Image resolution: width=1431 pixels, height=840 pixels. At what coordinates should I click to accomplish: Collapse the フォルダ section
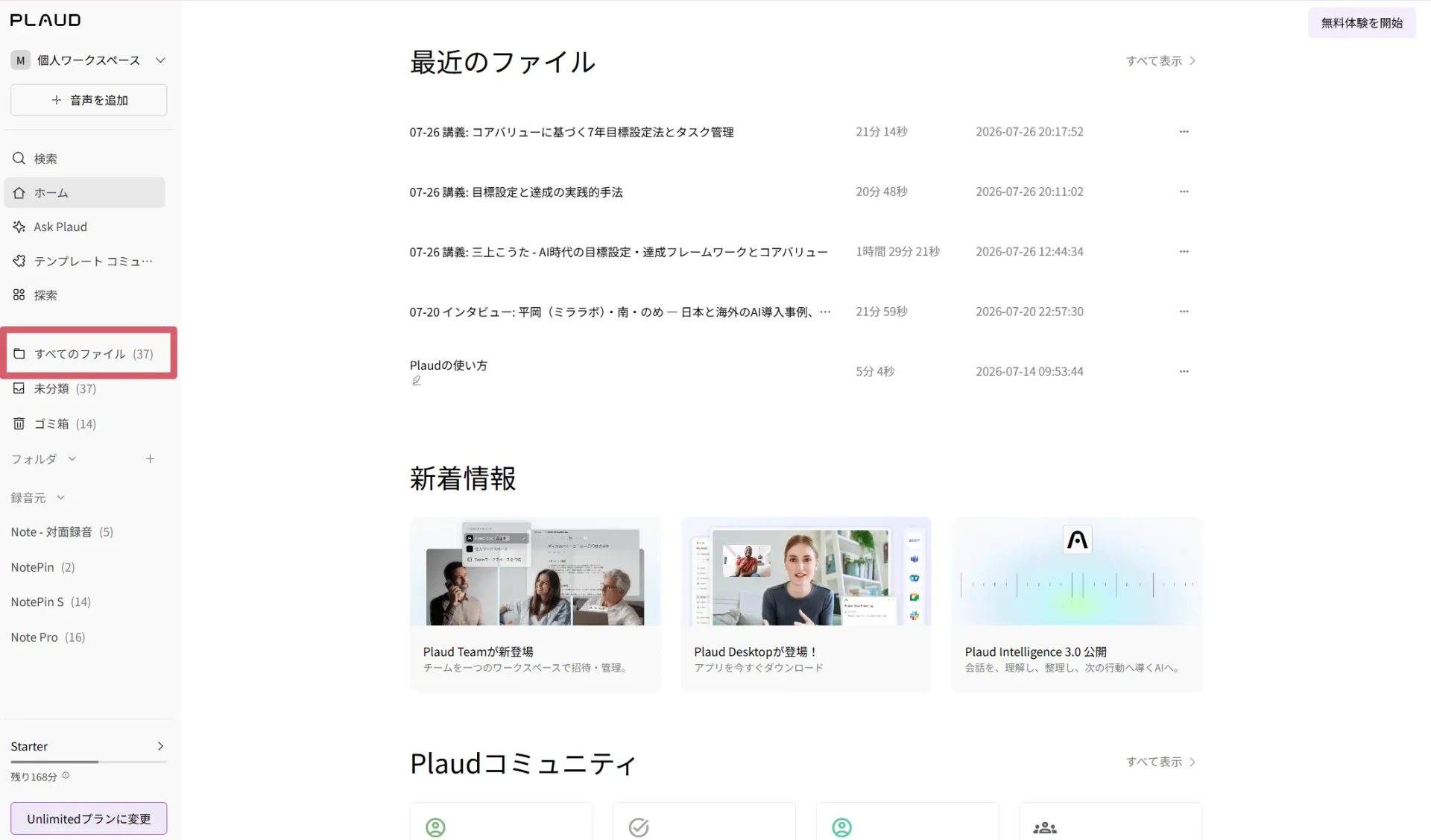(x=72, y=459)
